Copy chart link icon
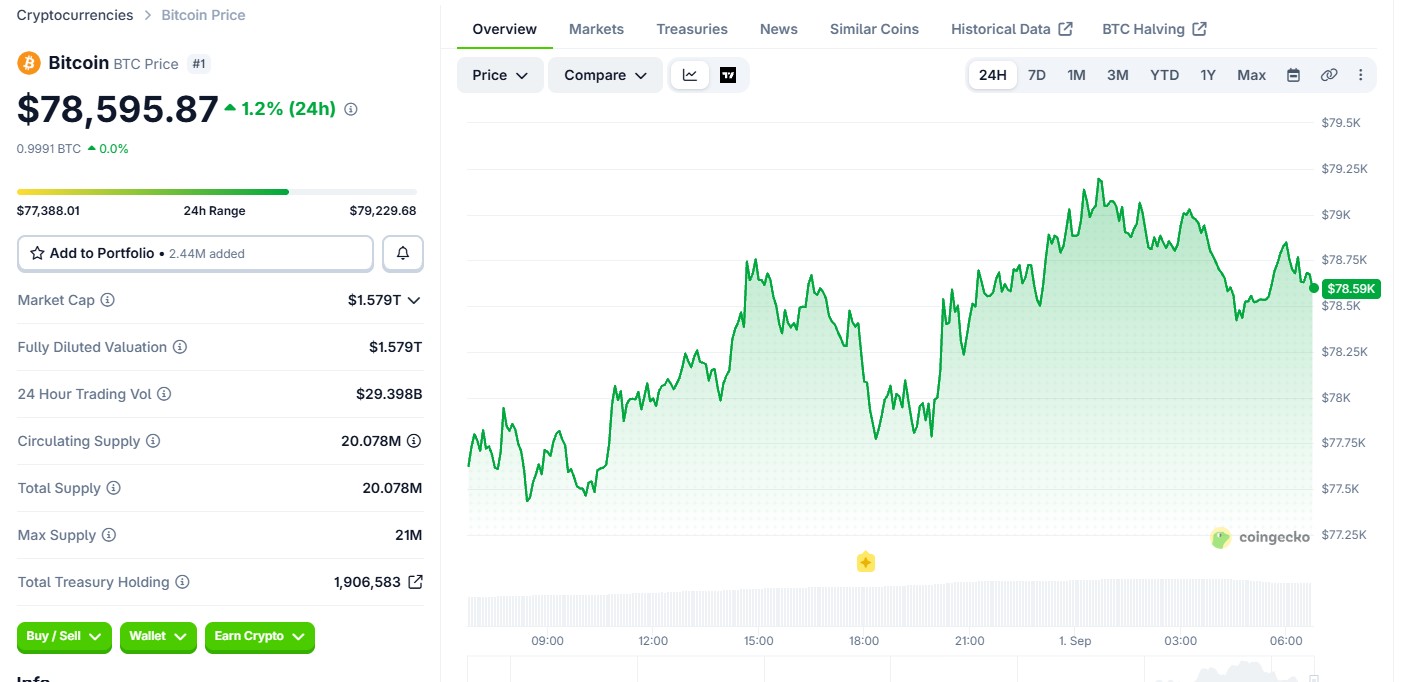This screenshot has width=1404, height=682. 1329,75
